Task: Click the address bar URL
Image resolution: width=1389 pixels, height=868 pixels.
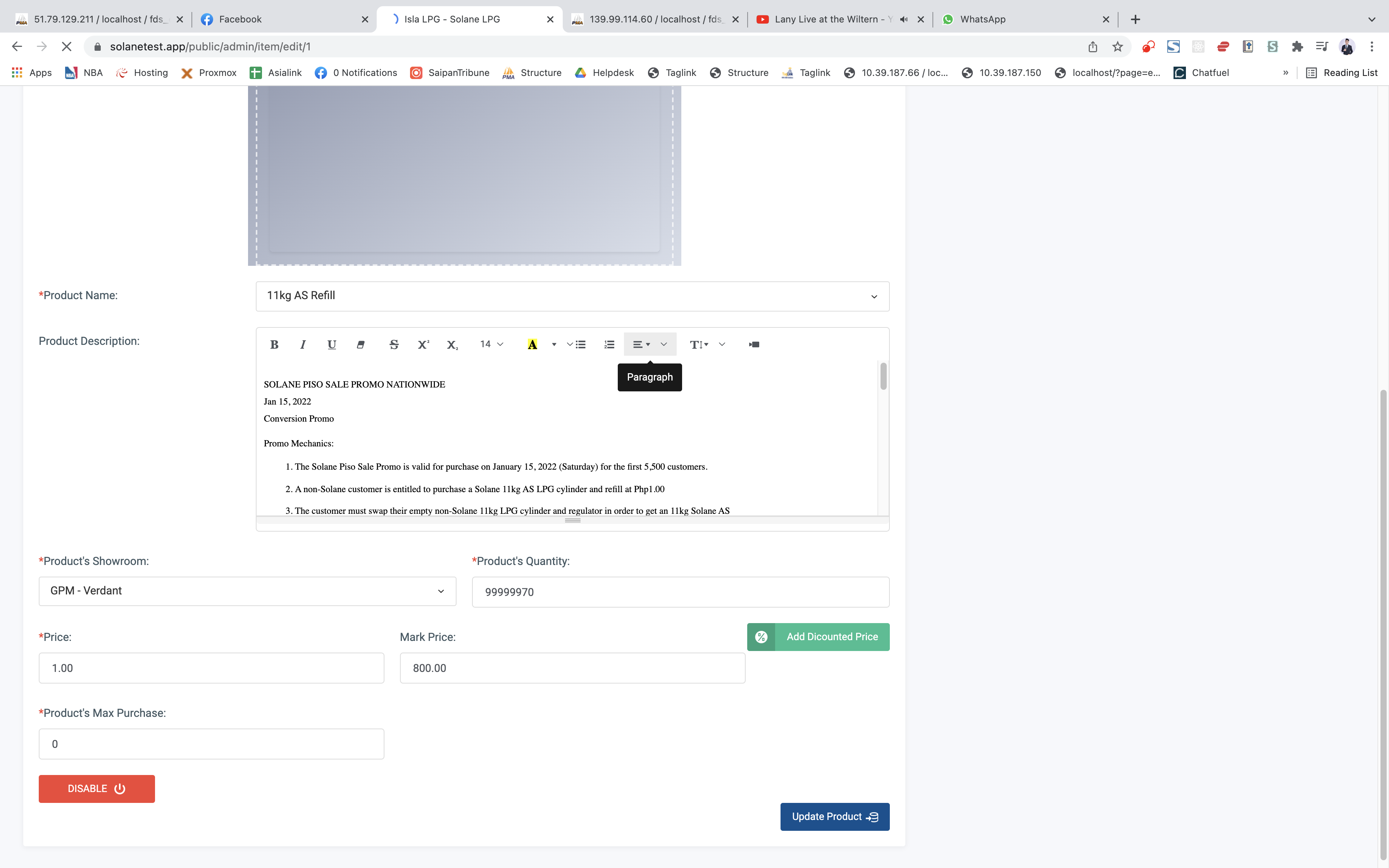Action: coord(210,46)
